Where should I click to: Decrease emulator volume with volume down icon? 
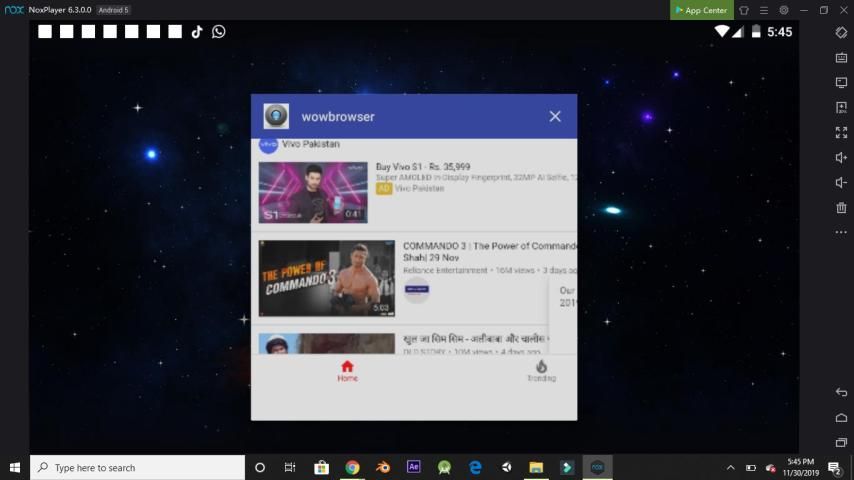[x=841, y=182]
